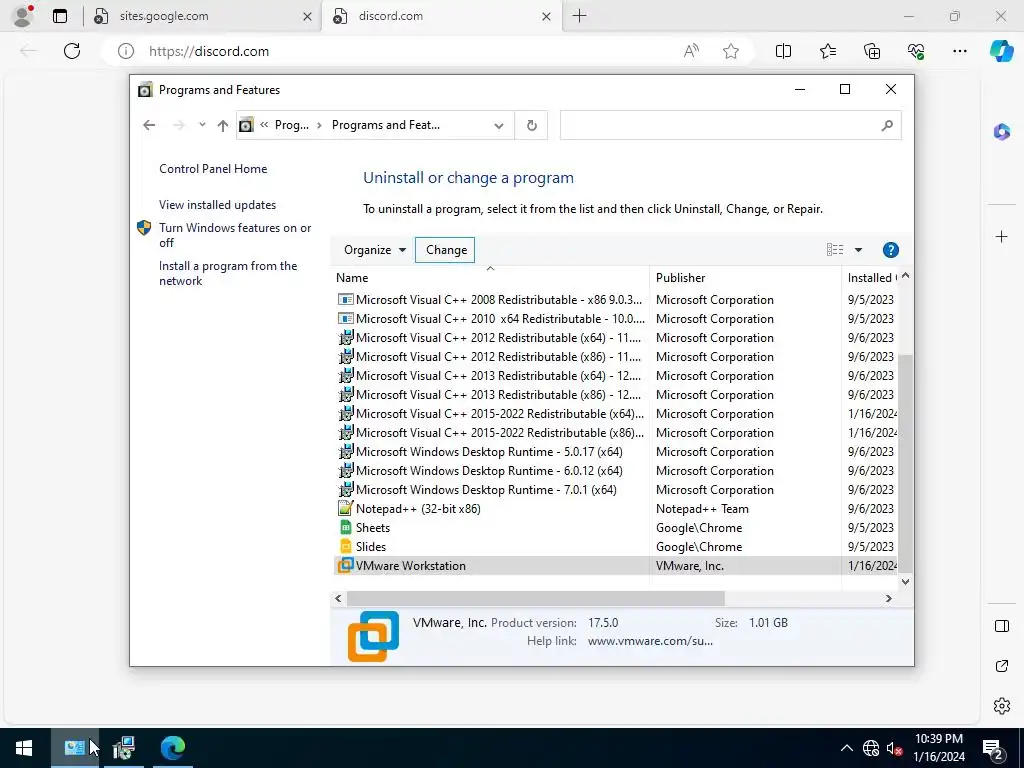Click the Edge address bar URL

click(209, 51)
